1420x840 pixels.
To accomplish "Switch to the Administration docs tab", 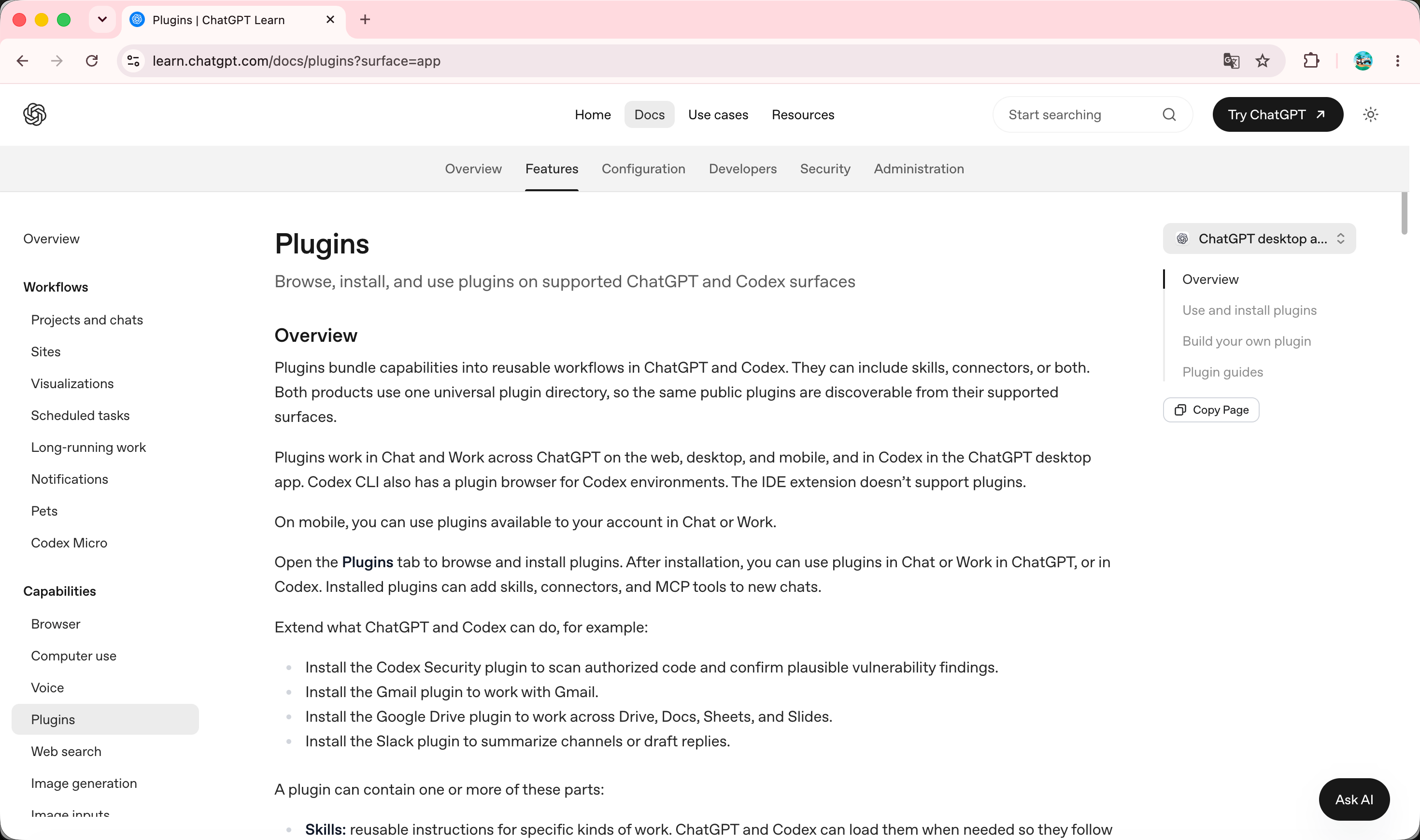I will click(919, 168).
